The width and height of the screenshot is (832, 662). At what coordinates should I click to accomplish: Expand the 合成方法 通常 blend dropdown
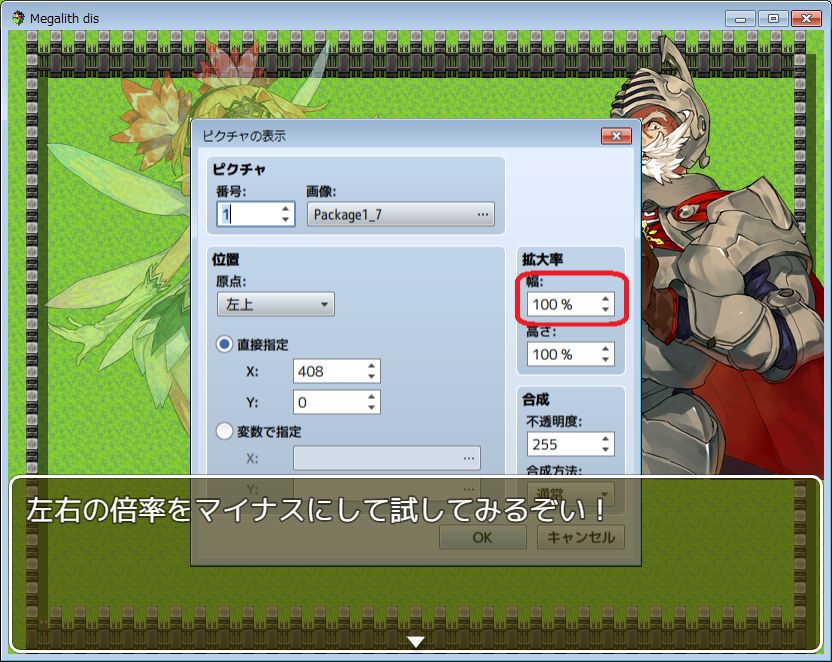tap(570, 493)
